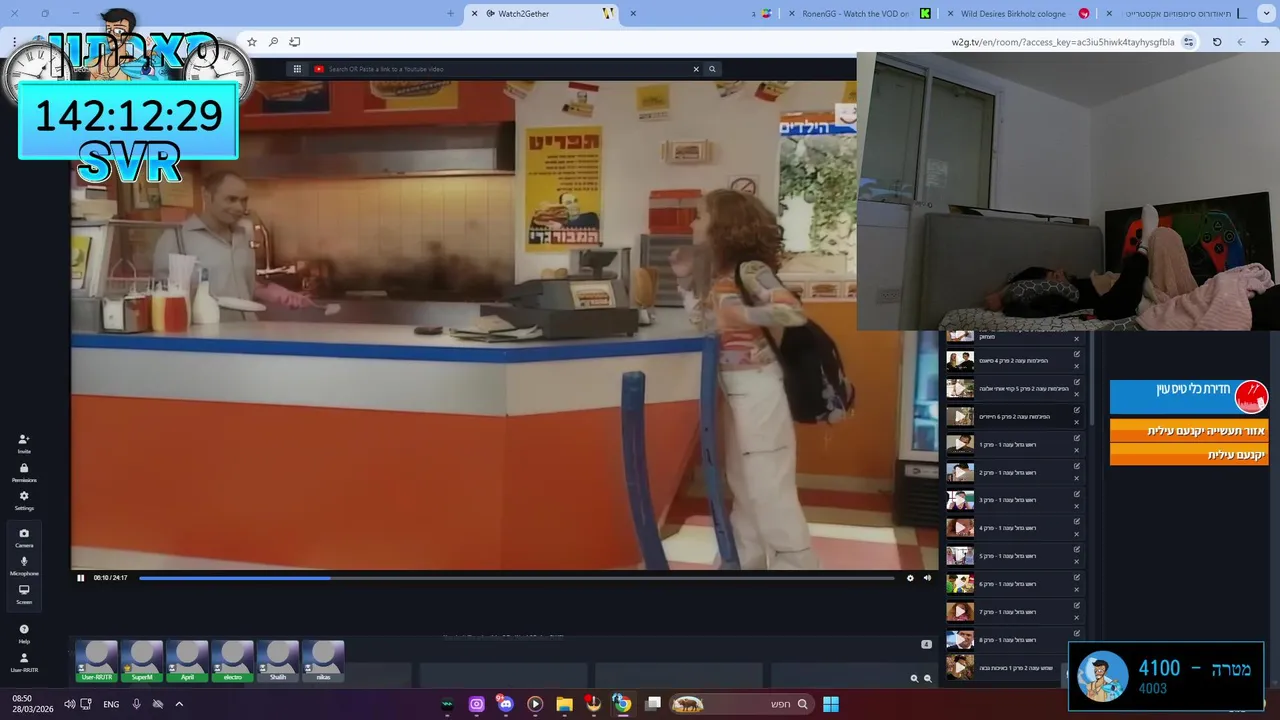1280x720 pixels.
Task: Open Discord from the taskbar
Action: (505, 704)
